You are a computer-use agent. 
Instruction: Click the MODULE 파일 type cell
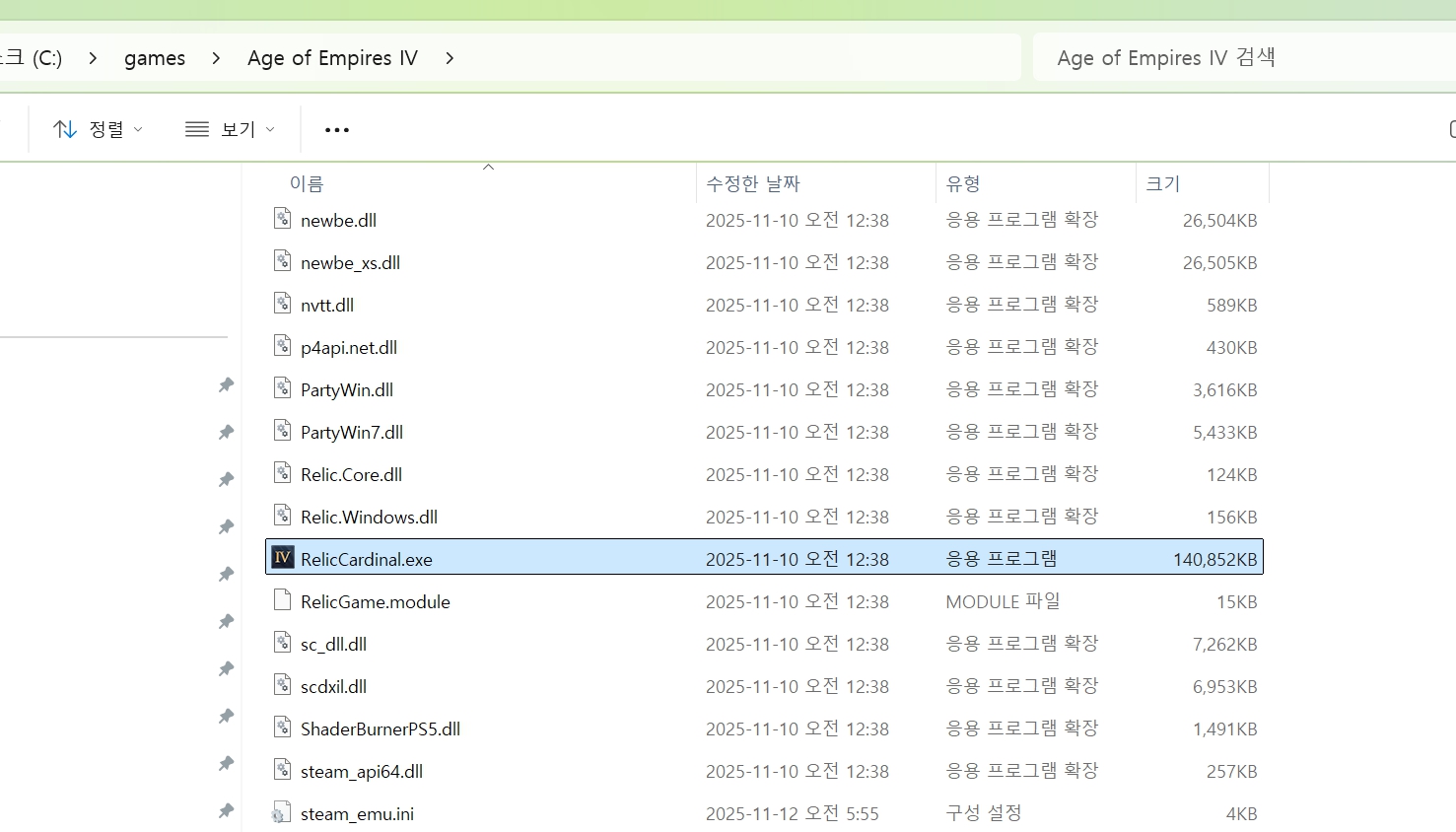(1003, 601)
